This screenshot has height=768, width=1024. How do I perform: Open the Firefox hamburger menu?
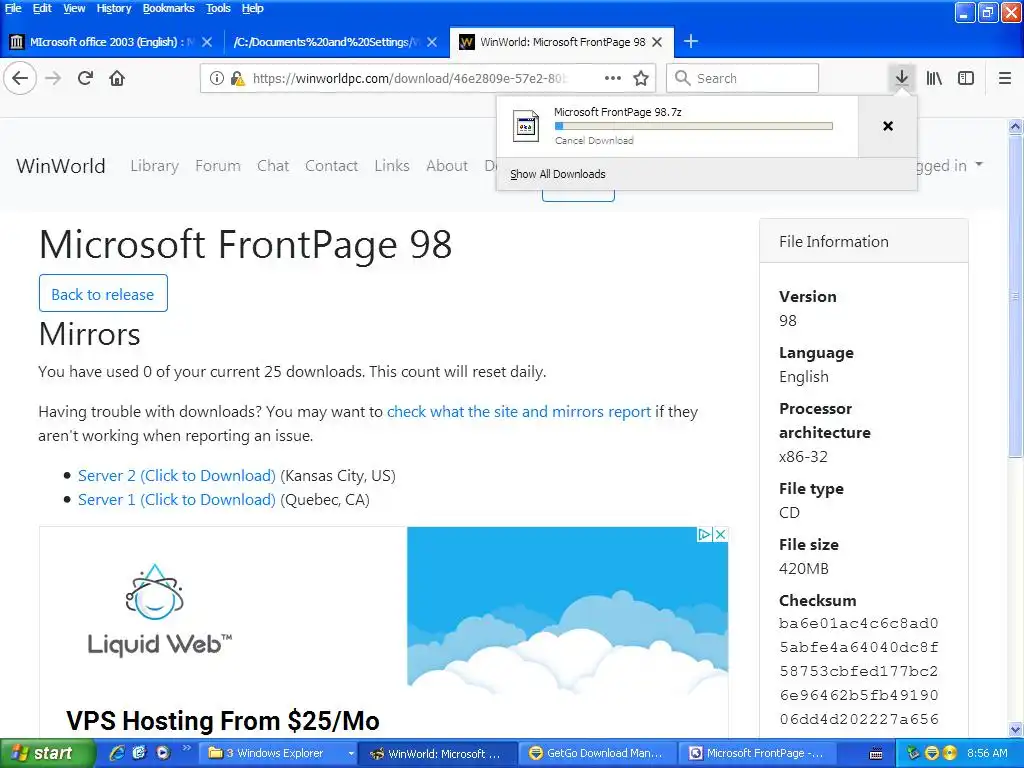pyautogui.click(x=1005, y=78)
